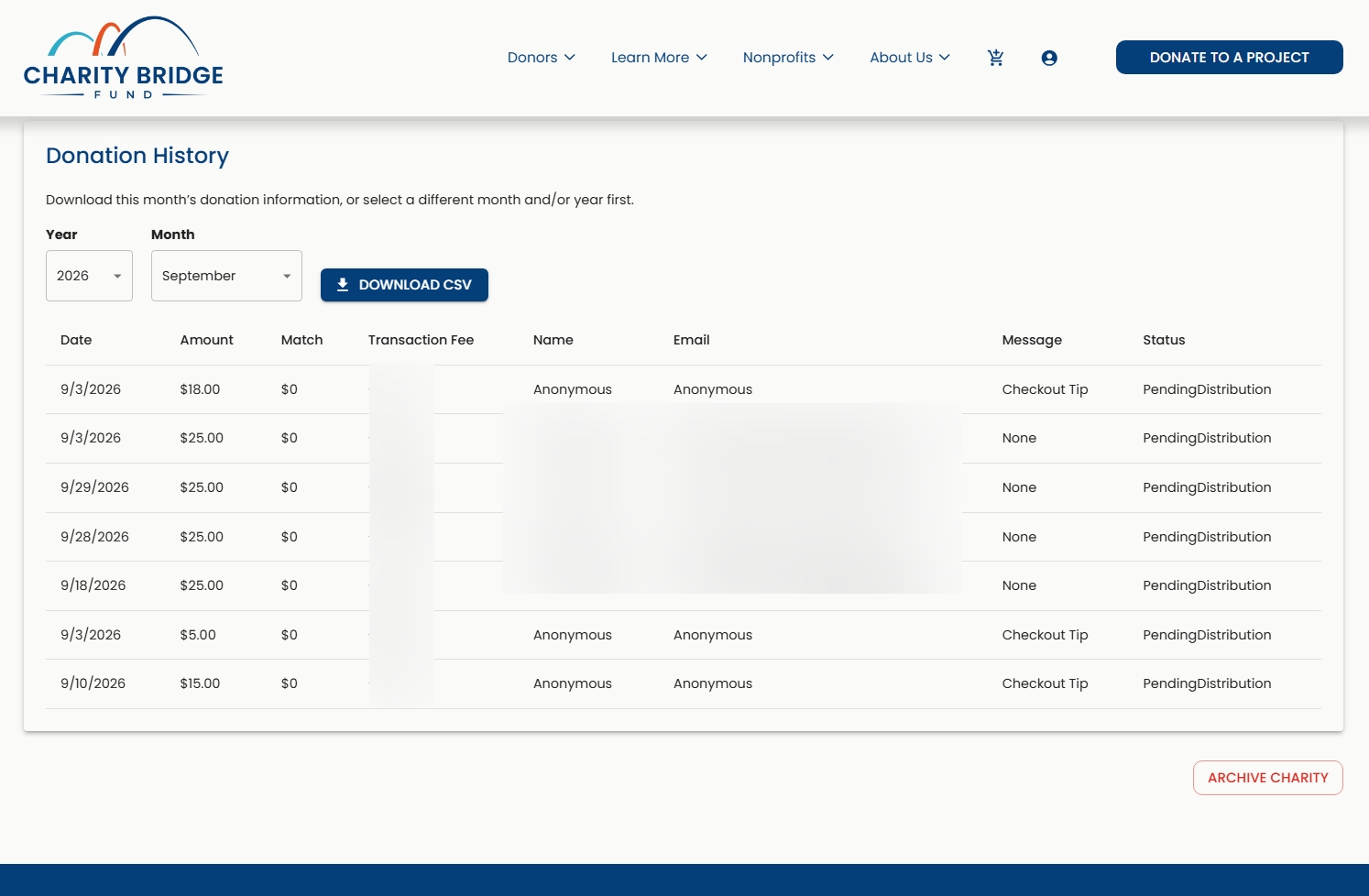The height and width of the screenshot is (896, 1369).
Task: Select the Name column header
Action: click(553, 340)
